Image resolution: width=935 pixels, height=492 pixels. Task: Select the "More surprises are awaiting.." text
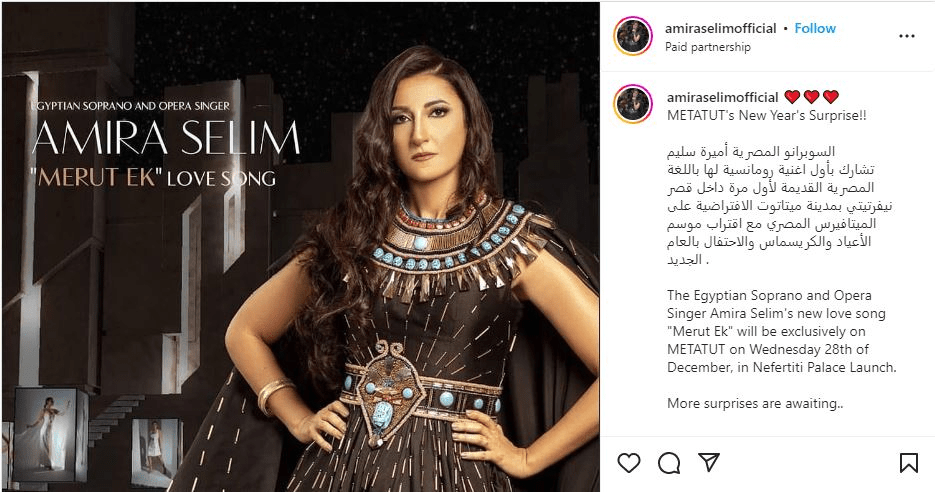(x=756, y=403)
